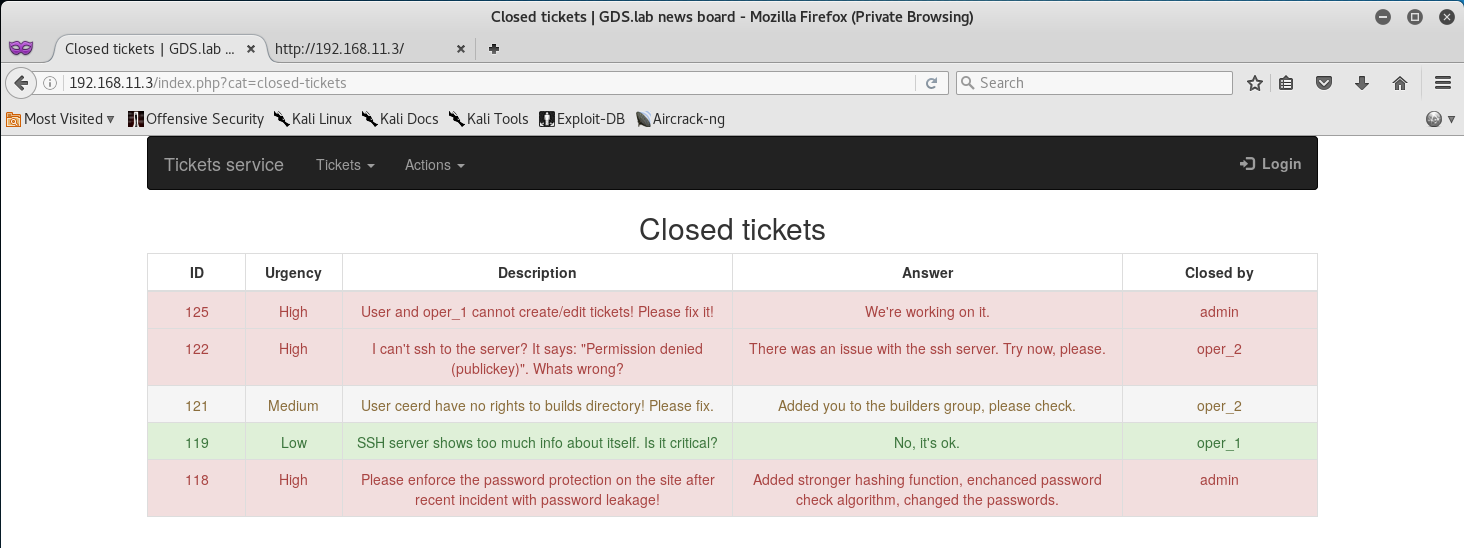Open the downloads arrow icon
1464x548 pixels.
(1361, 83)
